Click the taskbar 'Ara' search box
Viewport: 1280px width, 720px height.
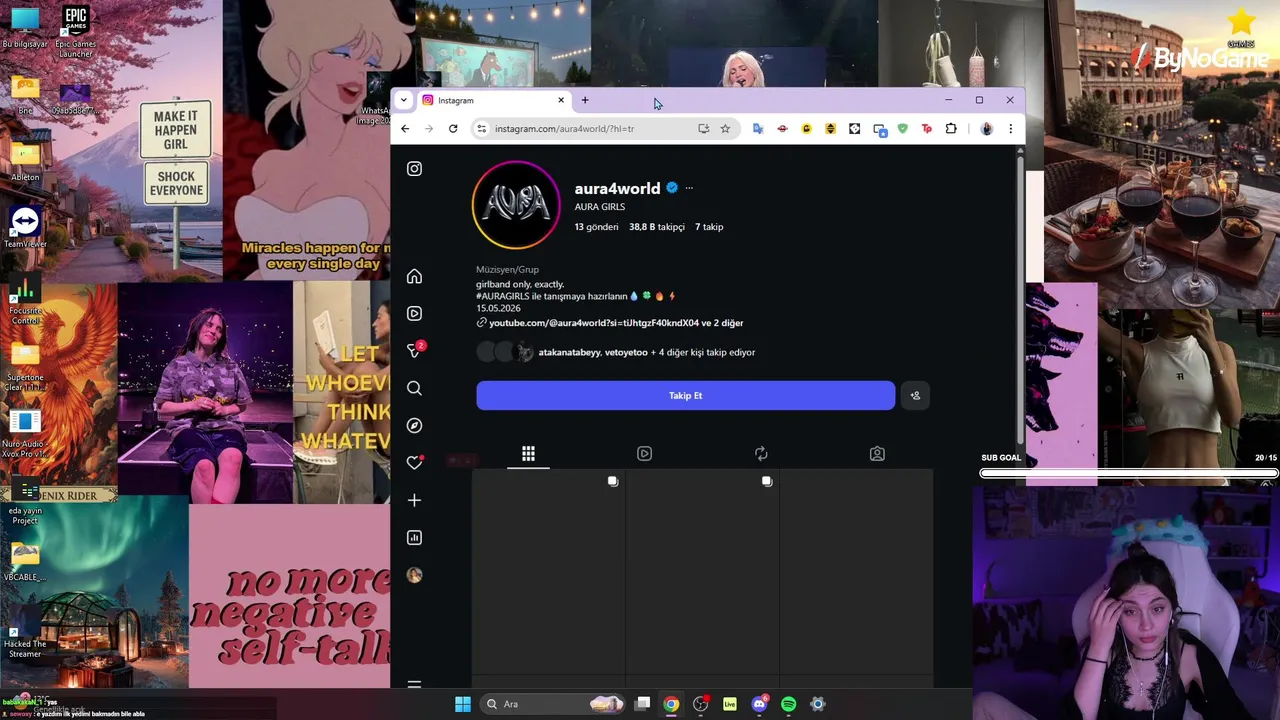(554, 704)
